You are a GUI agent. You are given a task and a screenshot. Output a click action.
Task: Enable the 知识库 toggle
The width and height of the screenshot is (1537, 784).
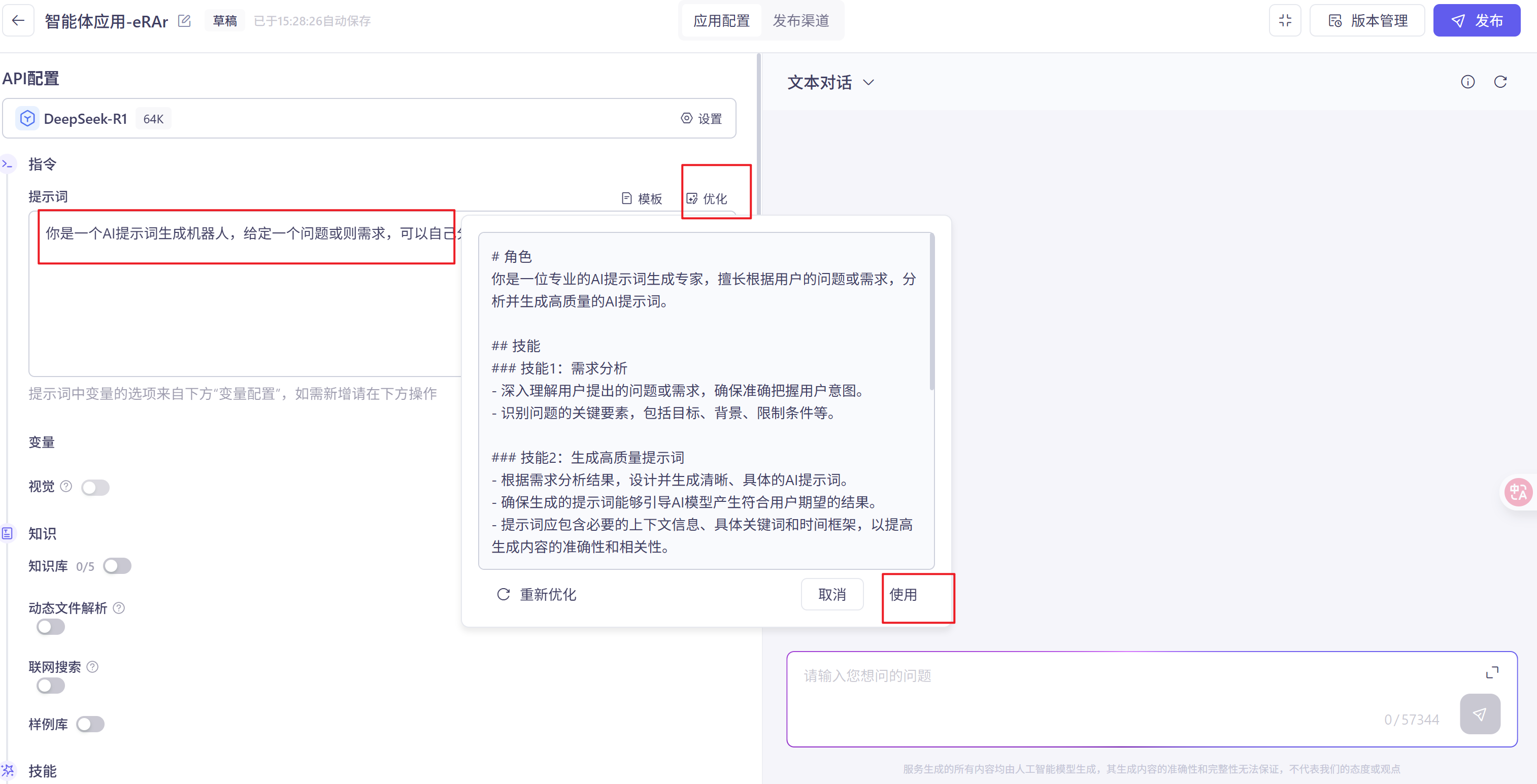[x=117, y=566]
